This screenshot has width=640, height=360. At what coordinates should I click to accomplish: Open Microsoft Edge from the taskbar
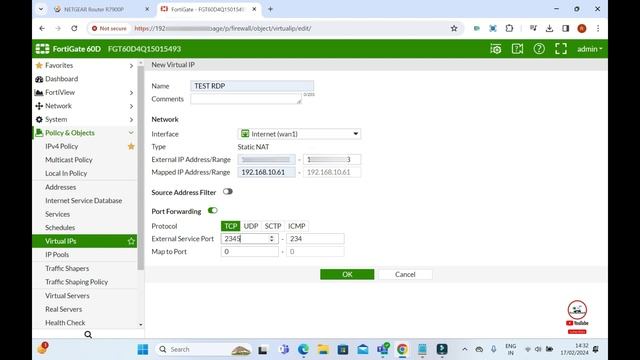(303, 349)
